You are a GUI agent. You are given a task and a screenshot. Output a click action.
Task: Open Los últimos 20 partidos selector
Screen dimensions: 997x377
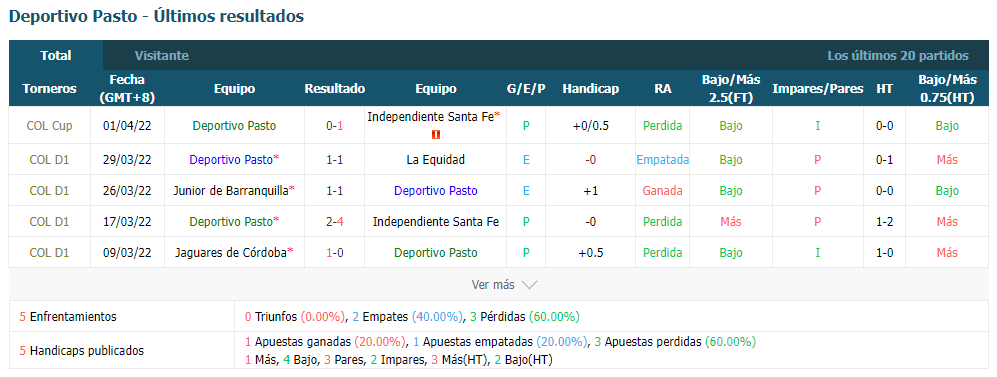coord(898,55)
